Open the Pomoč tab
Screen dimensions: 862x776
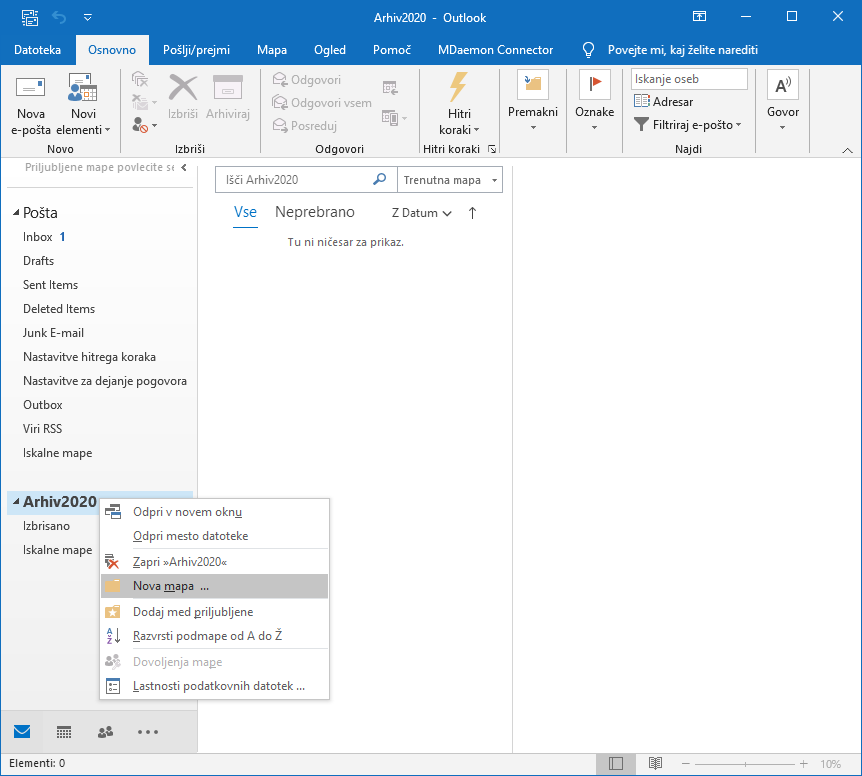coord(391,50)
